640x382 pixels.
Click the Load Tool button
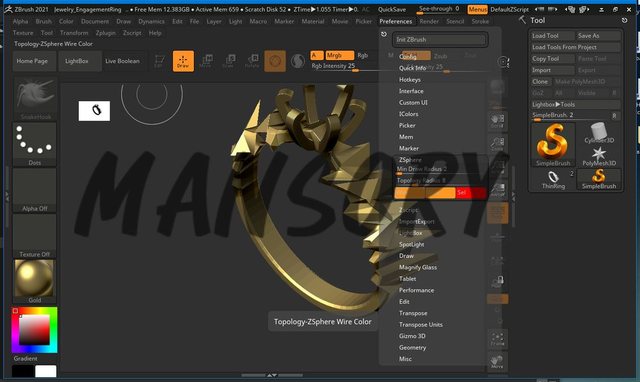[553, 36]
